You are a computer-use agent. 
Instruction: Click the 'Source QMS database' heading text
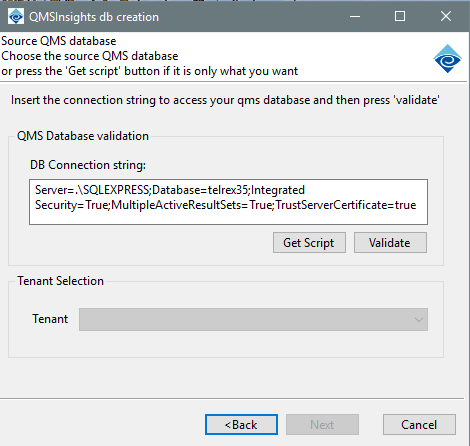pos(59,41)
